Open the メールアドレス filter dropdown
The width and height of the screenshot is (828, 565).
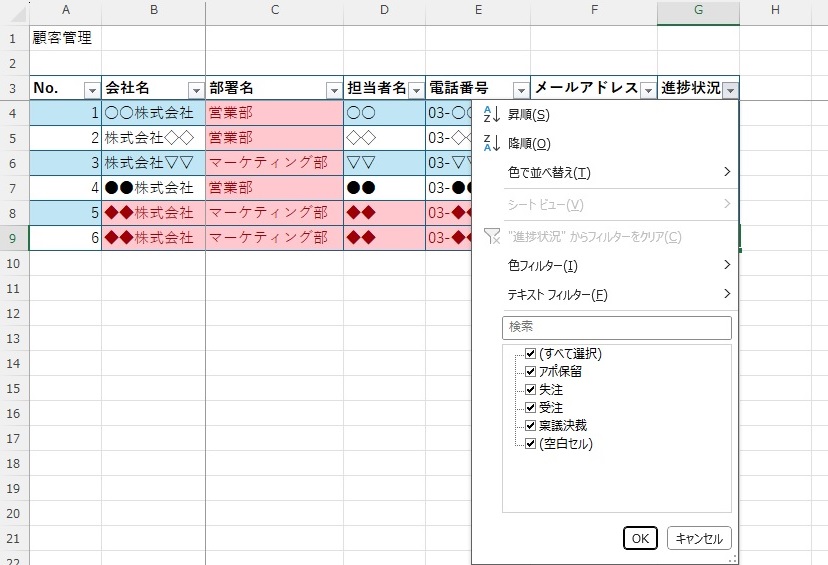(647, 90)
